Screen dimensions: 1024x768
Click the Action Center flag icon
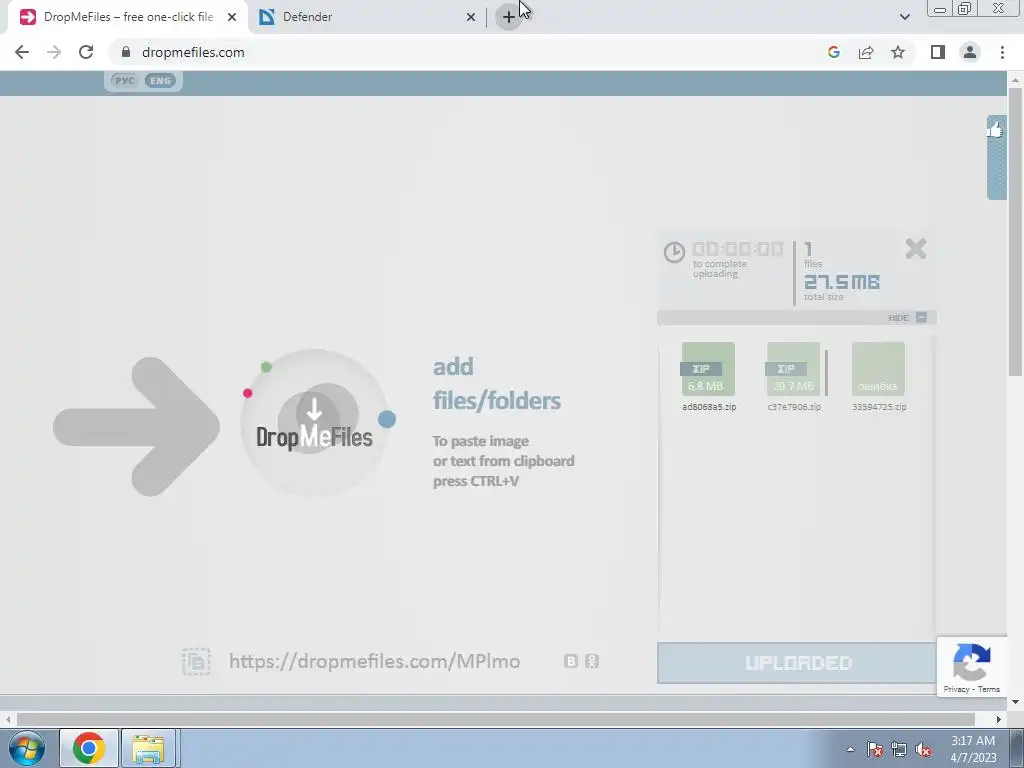click(x=875, y=749)
